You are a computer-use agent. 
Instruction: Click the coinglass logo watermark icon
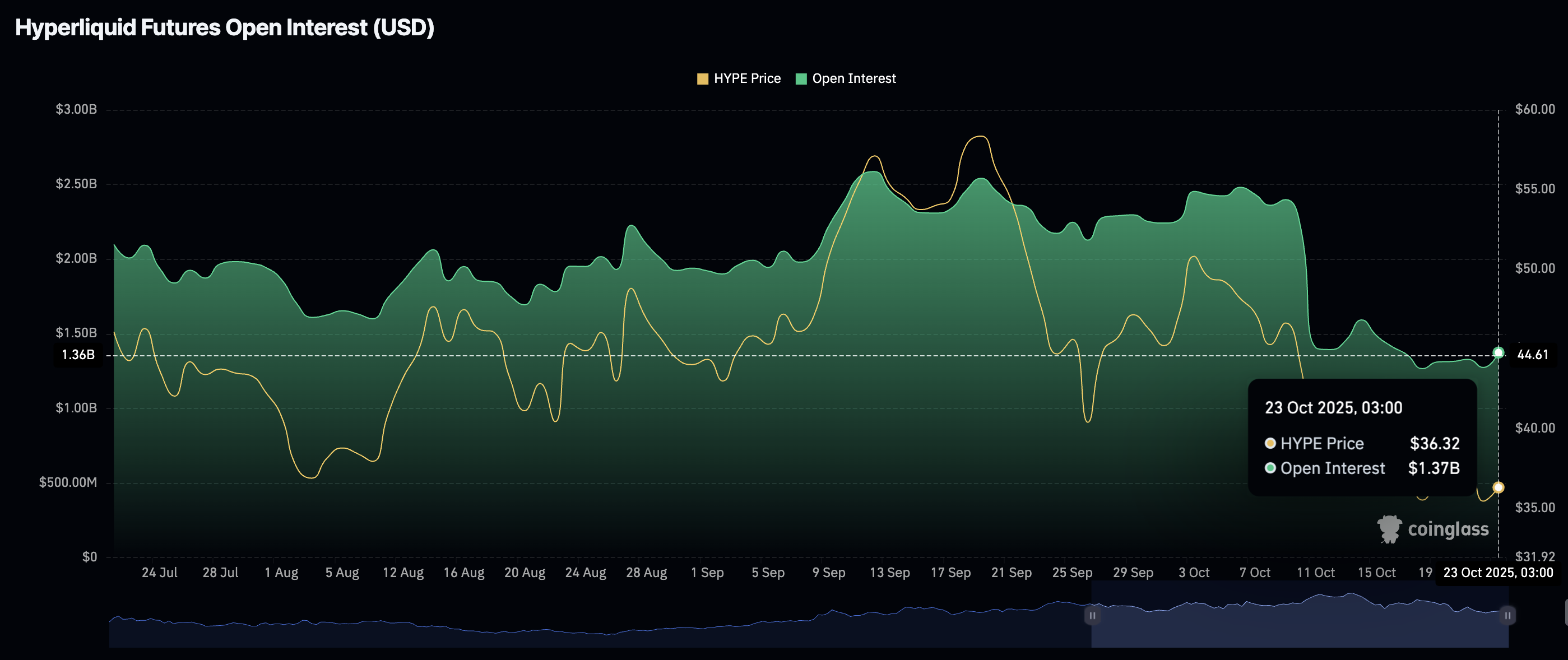tap(1389, 529)
